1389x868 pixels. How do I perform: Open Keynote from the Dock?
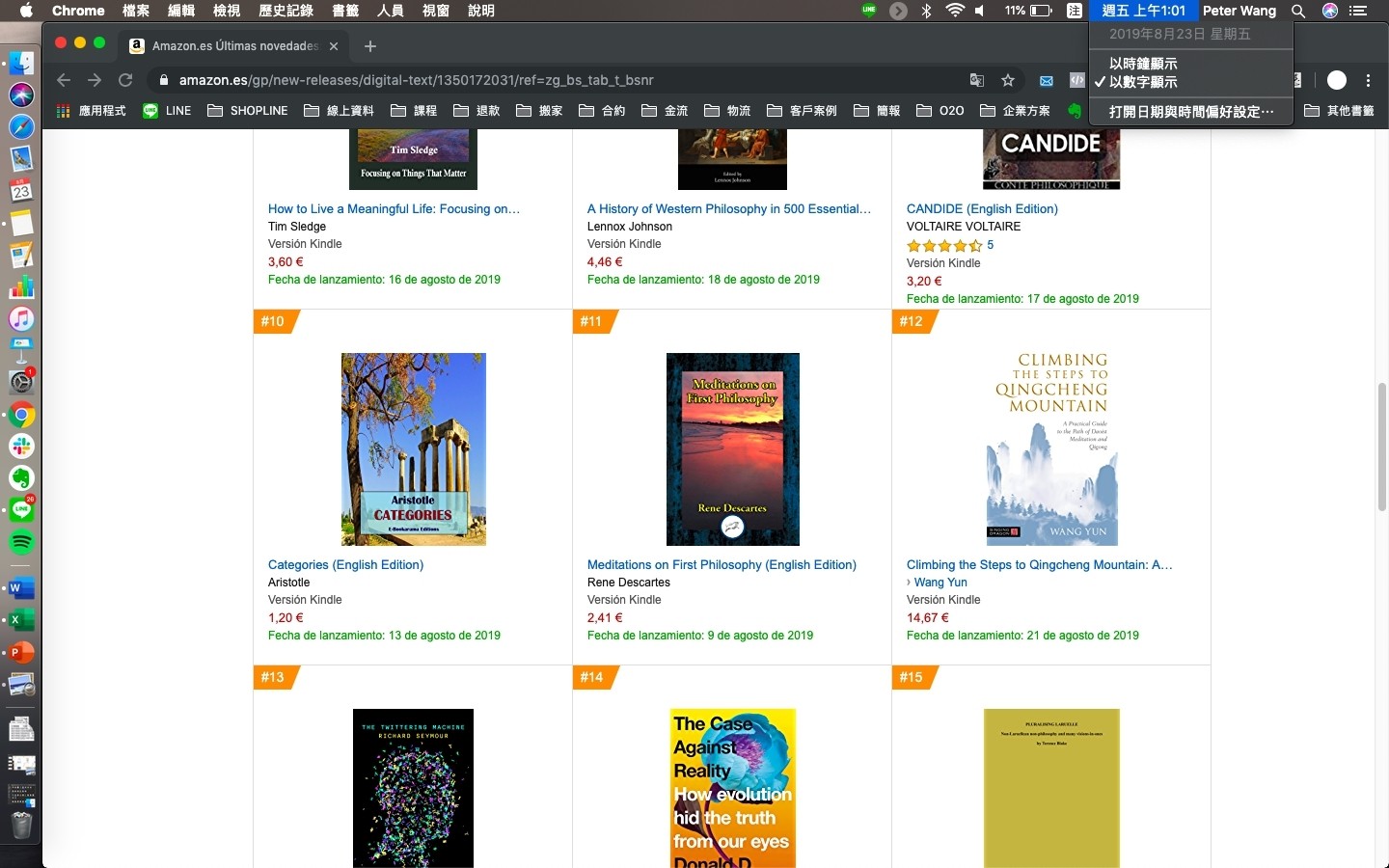(21, 350)
